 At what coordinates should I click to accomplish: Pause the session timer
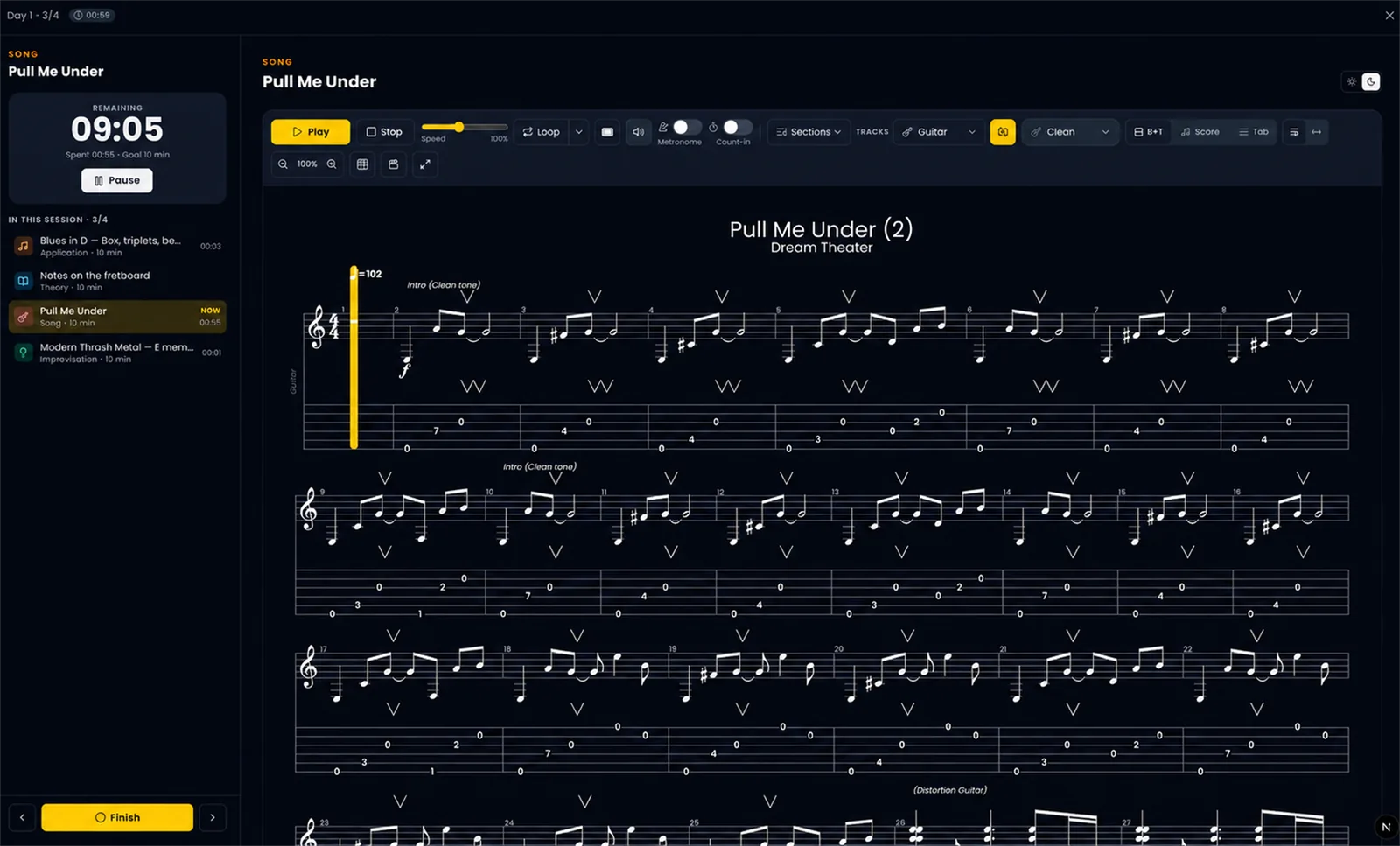click(x=117, y=180)
